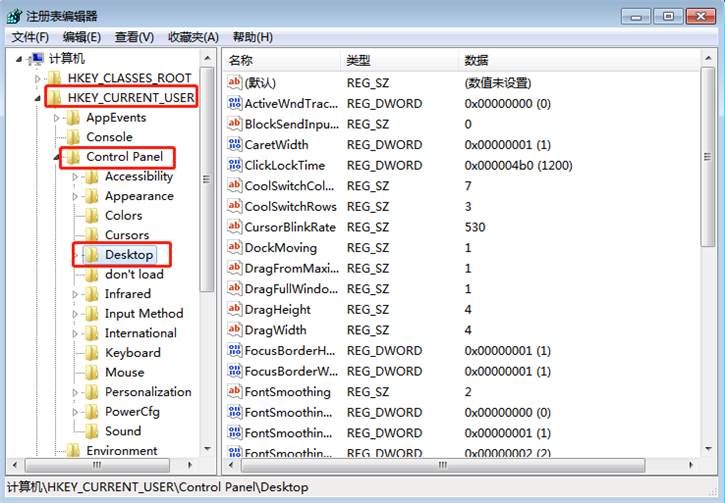Open the 收藏夹(A) menu
Image resolution: width=725 pixels, height=503 pixels.
[x=193, y=37]
